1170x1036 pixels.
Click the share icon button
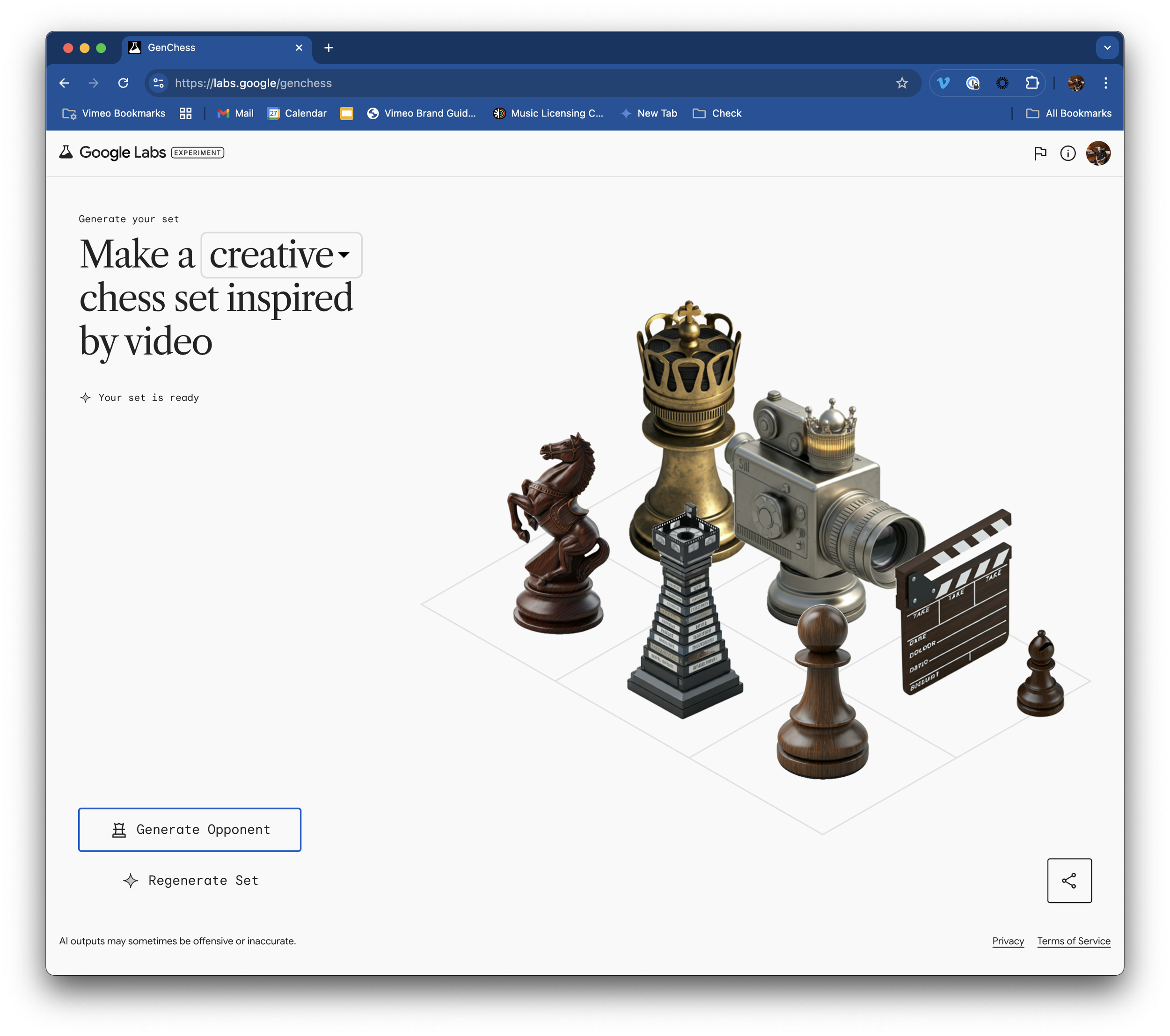pos(1069,880)
